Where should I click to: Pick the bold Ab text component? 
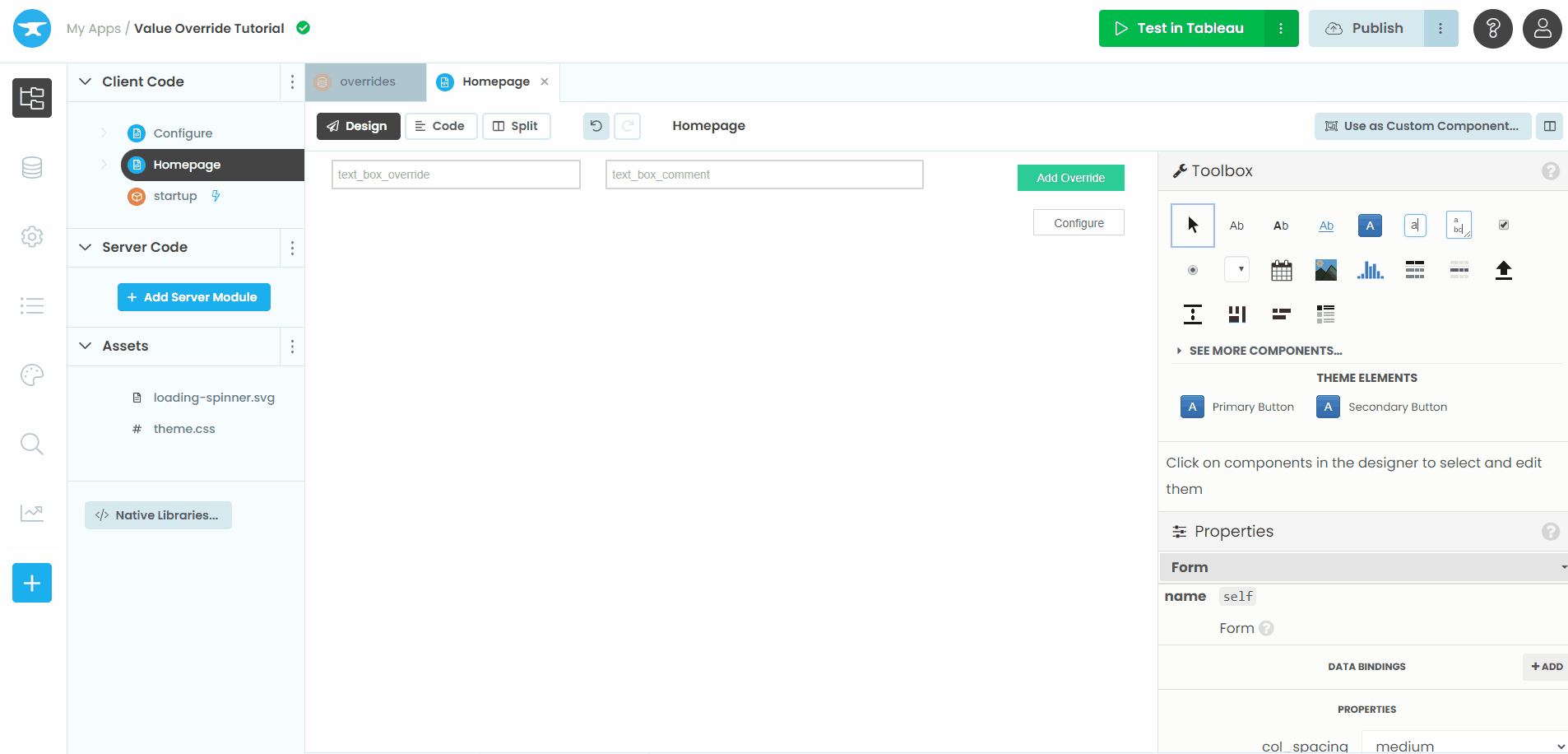(x=1281, y=225)
